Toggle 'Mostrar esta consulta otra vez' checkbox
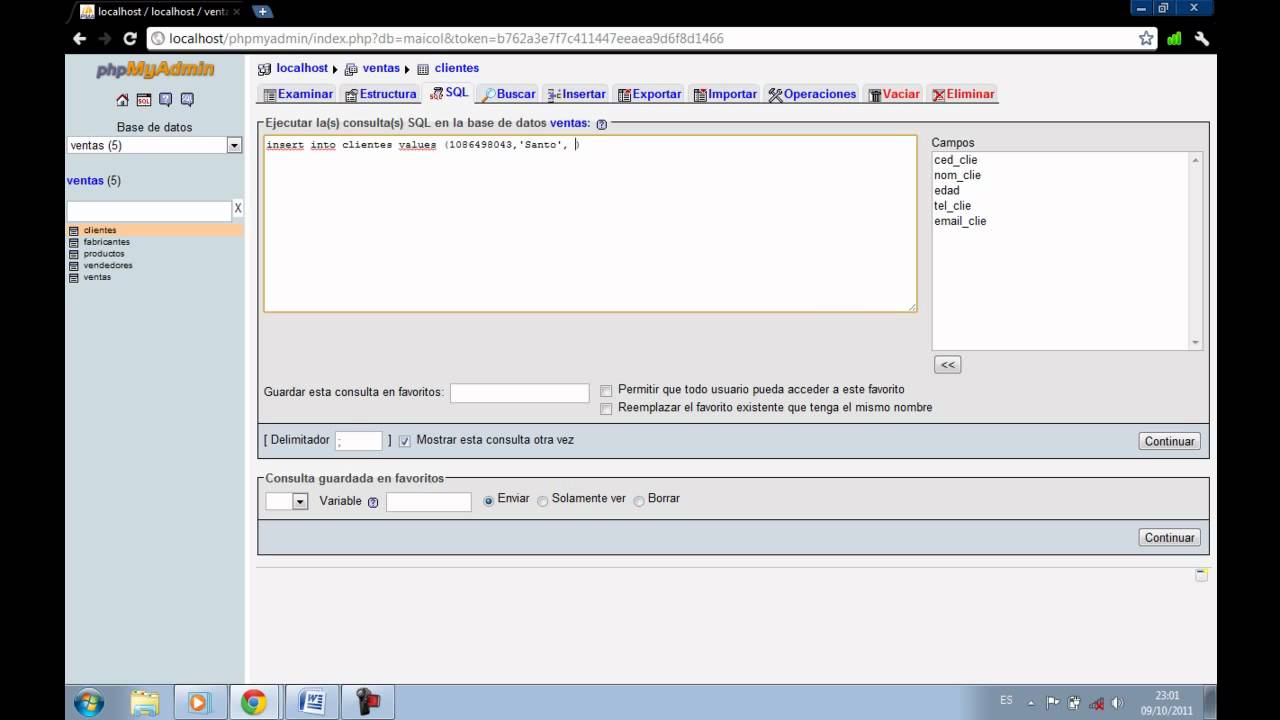1280x720 pixels. [x=405, y=441]
